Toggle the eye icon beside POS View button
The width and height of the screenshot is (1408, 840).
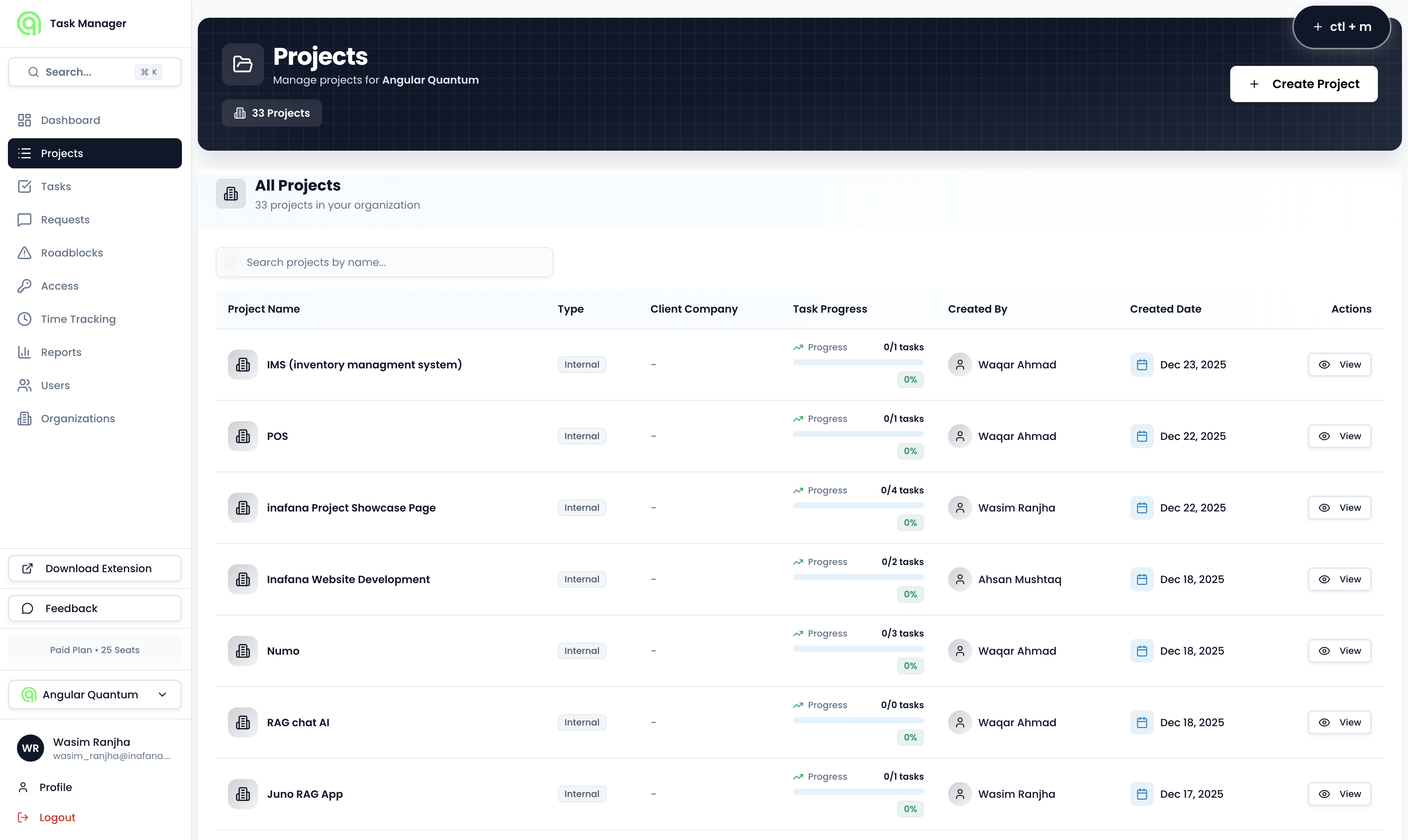1324,436
